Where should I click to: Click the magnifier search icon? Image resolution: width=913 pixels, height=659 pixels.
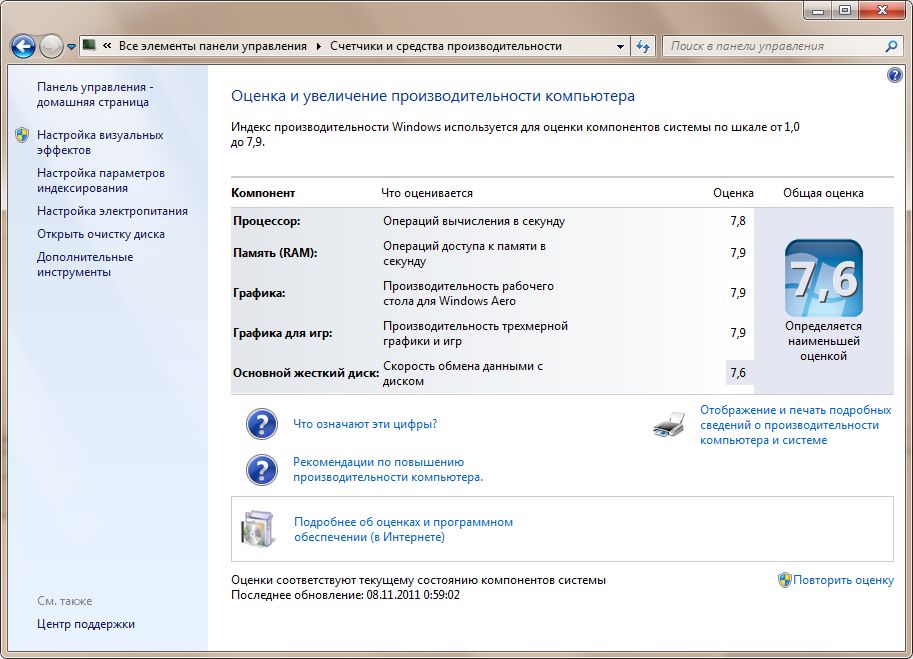click(891, 46)
